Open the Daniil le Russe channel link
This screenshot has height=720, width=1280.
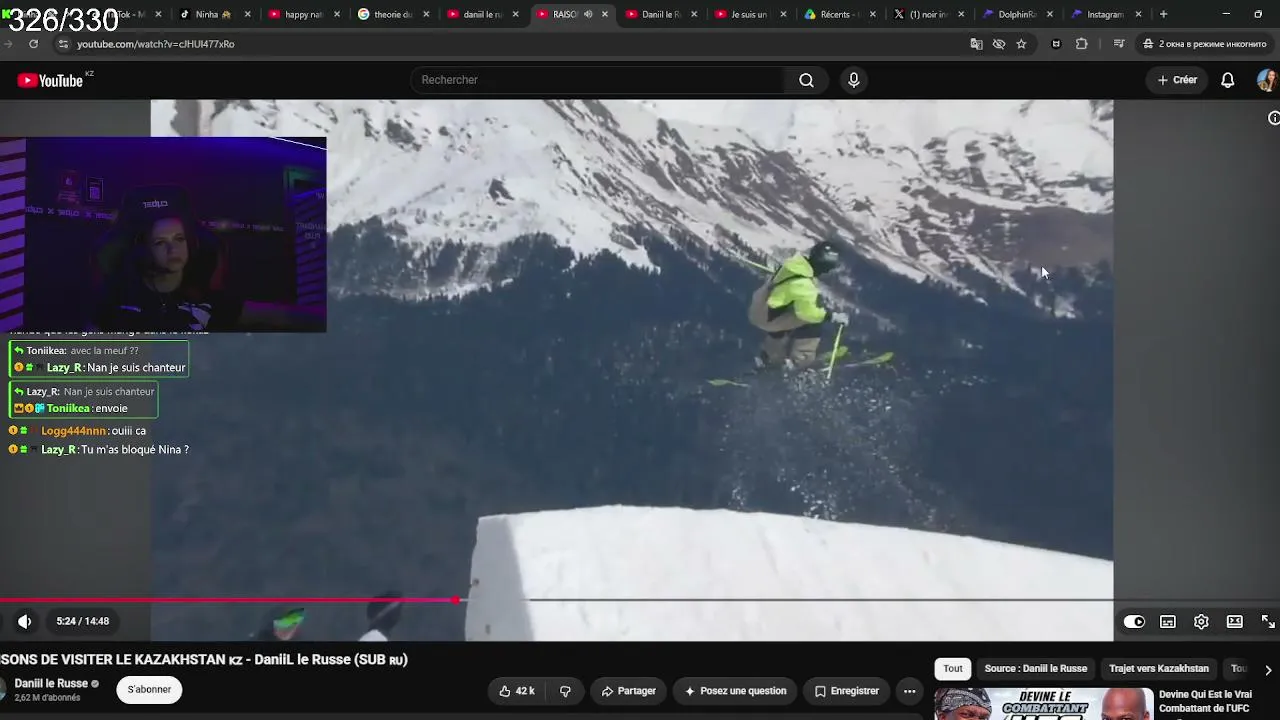pyautogui.click(x=50, y=684)
